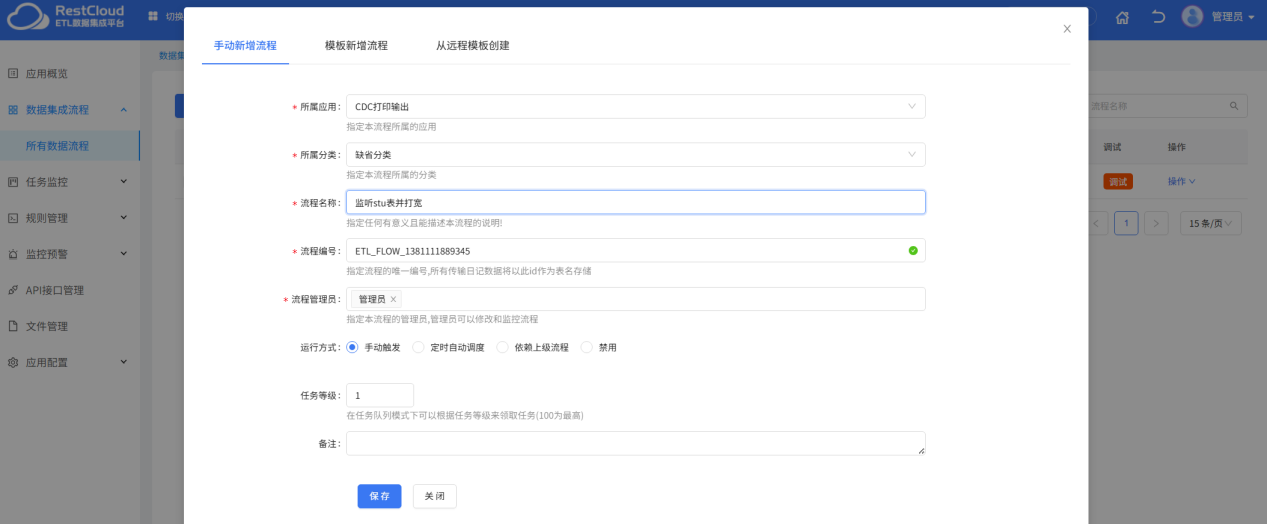Click the 文件管理 file icon
The image size is (1267, 524).
tap(14, 326)
